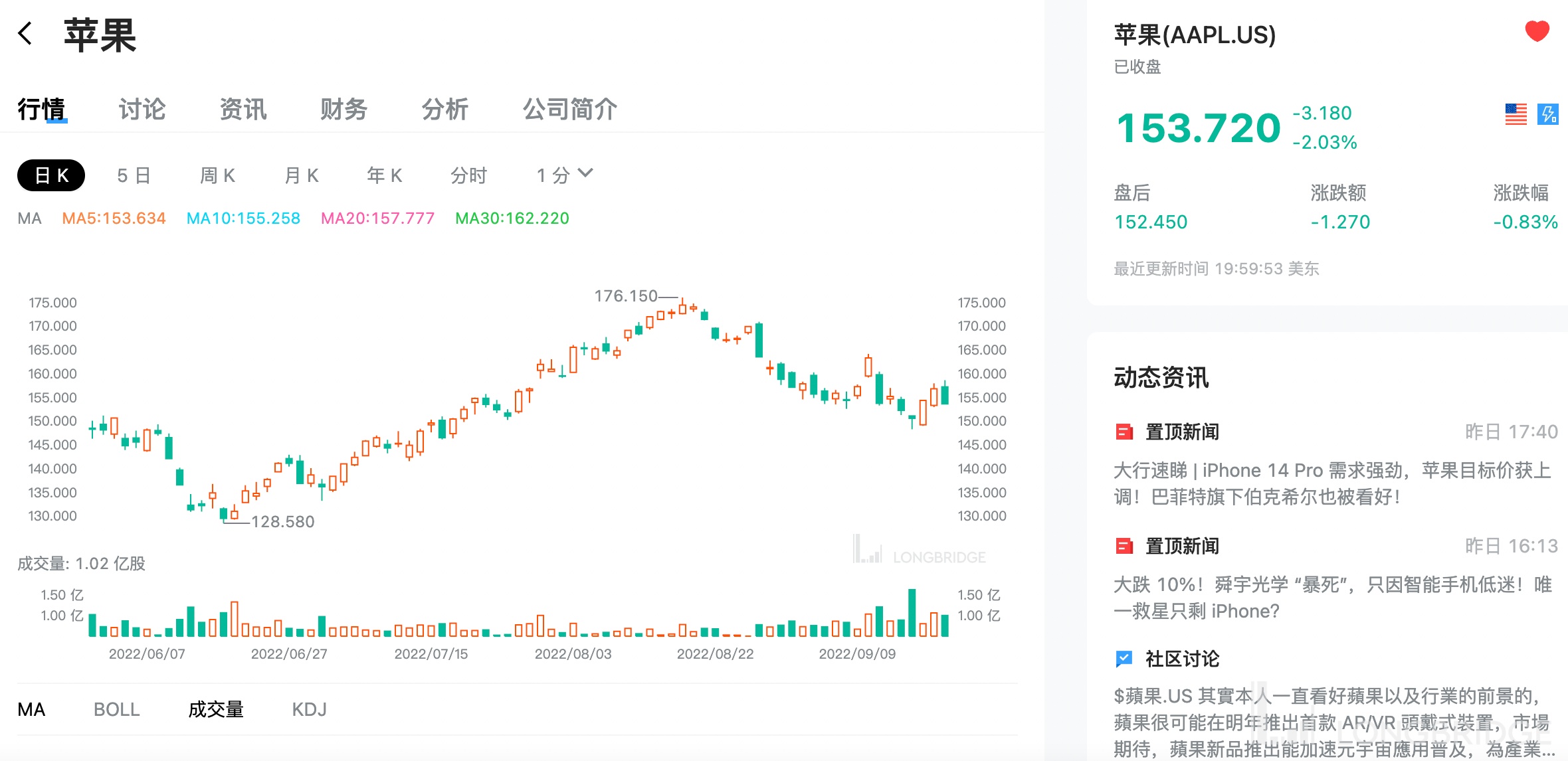Go back using the back arrow

click(x=25, y=33)
